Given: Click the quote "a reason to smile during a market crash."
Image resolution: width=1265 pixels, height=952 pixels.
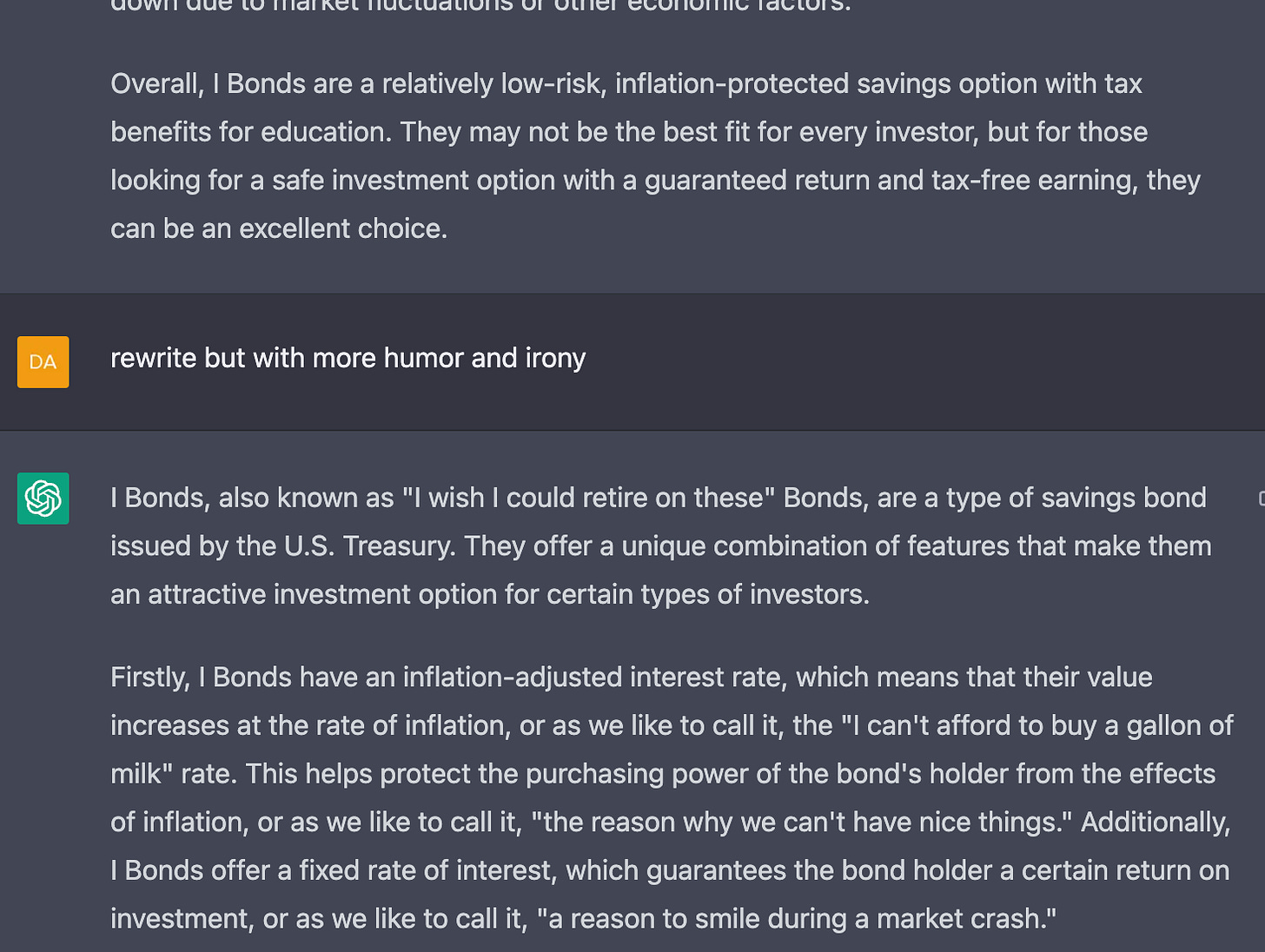Looking at the screenshot, I should [x=797, y=919].
